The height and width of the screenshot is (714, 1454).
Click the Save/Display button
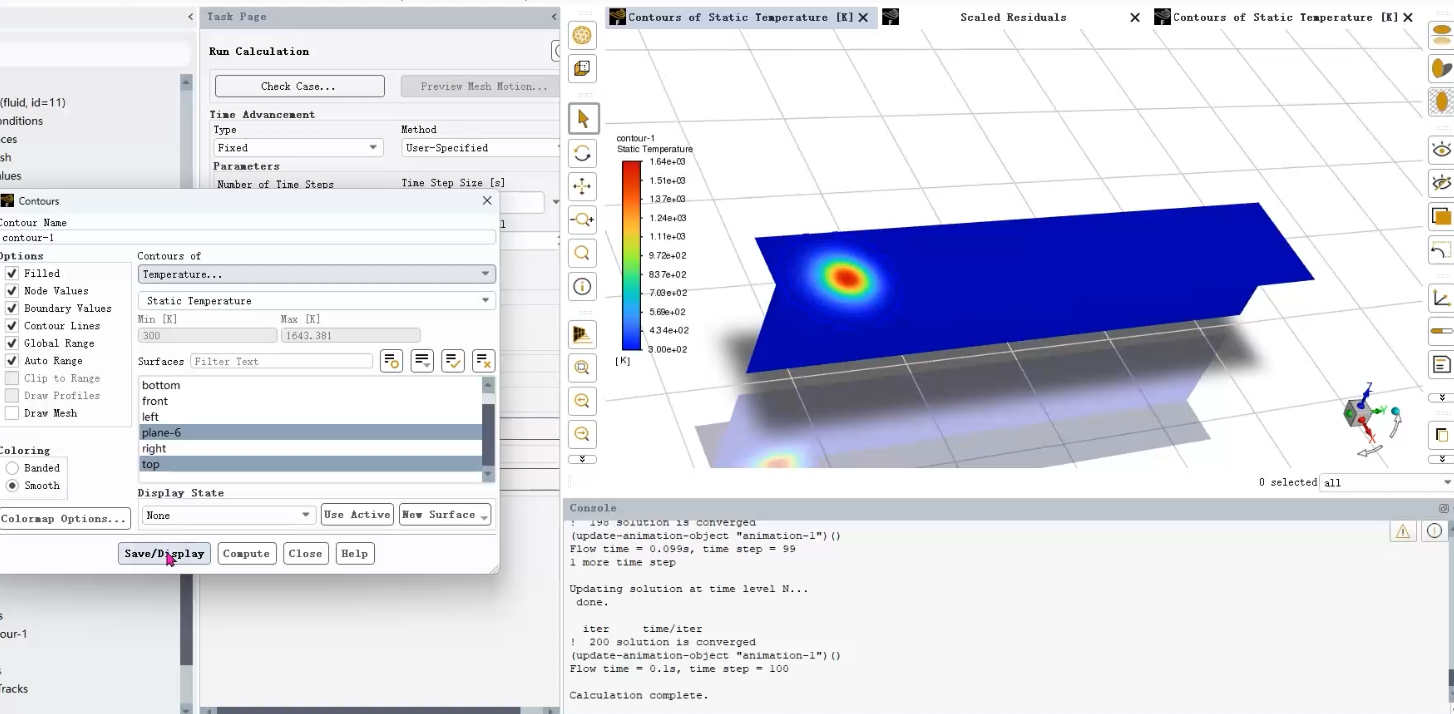click(x=164, y=554)
